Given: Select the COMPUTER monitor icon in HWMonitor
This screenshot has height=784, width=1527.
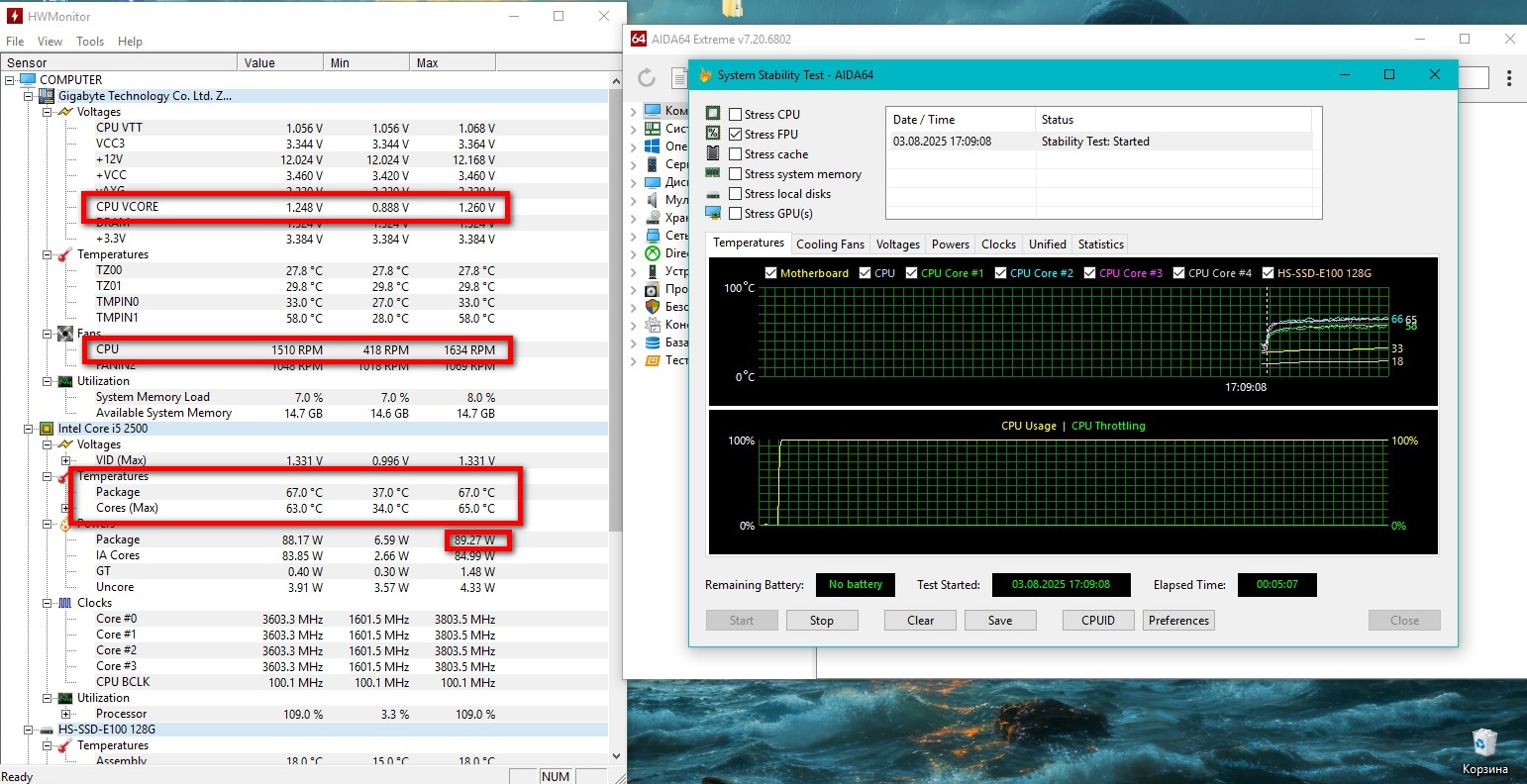Looking at the screenshot, I should pyautogui.click(x=28, y=79).
